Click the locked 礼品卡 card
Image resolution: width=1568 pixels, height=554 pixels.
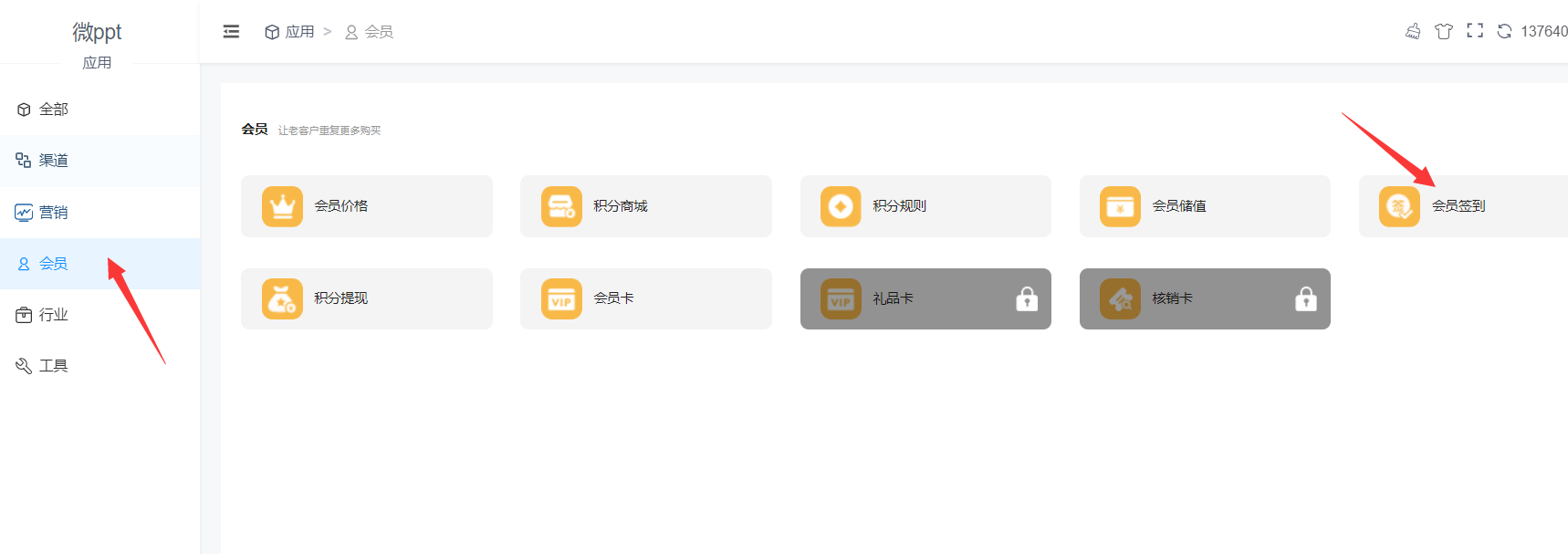[925, 298]
